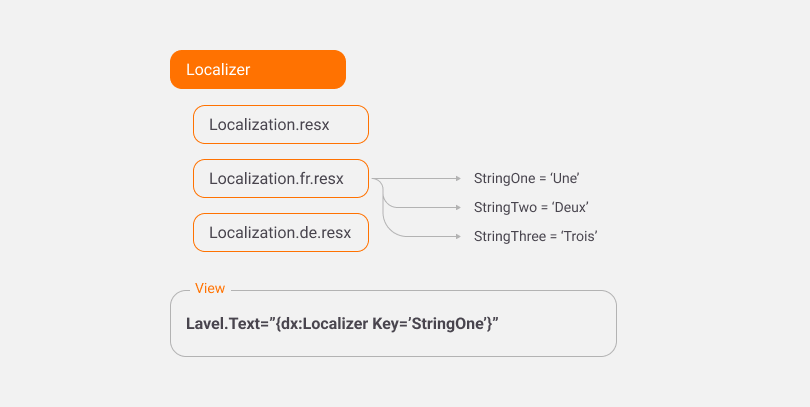Click the orange View label

click(210, 289)
